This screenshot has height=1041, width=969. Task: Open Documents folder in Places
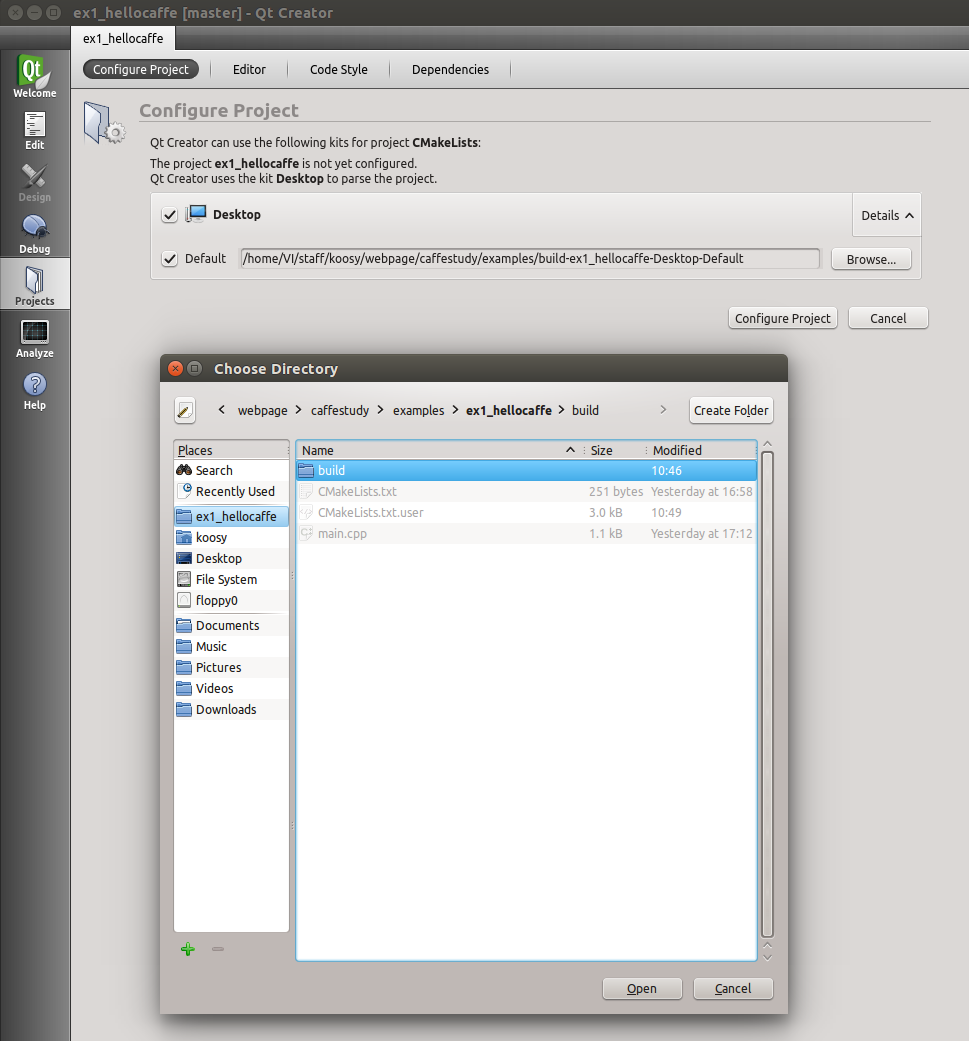pos(231,626)
